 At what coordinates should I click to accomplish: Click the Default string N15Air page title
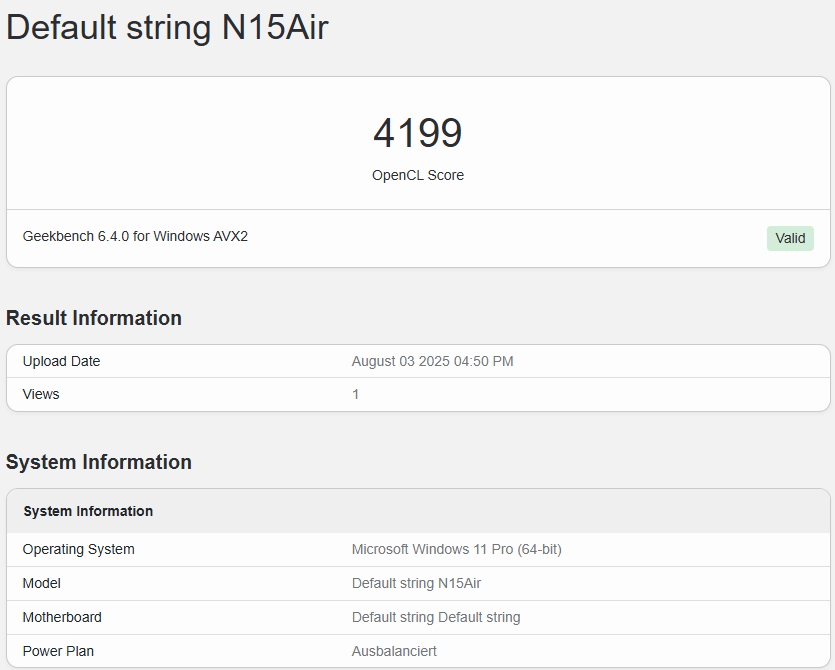coord(167,27)
